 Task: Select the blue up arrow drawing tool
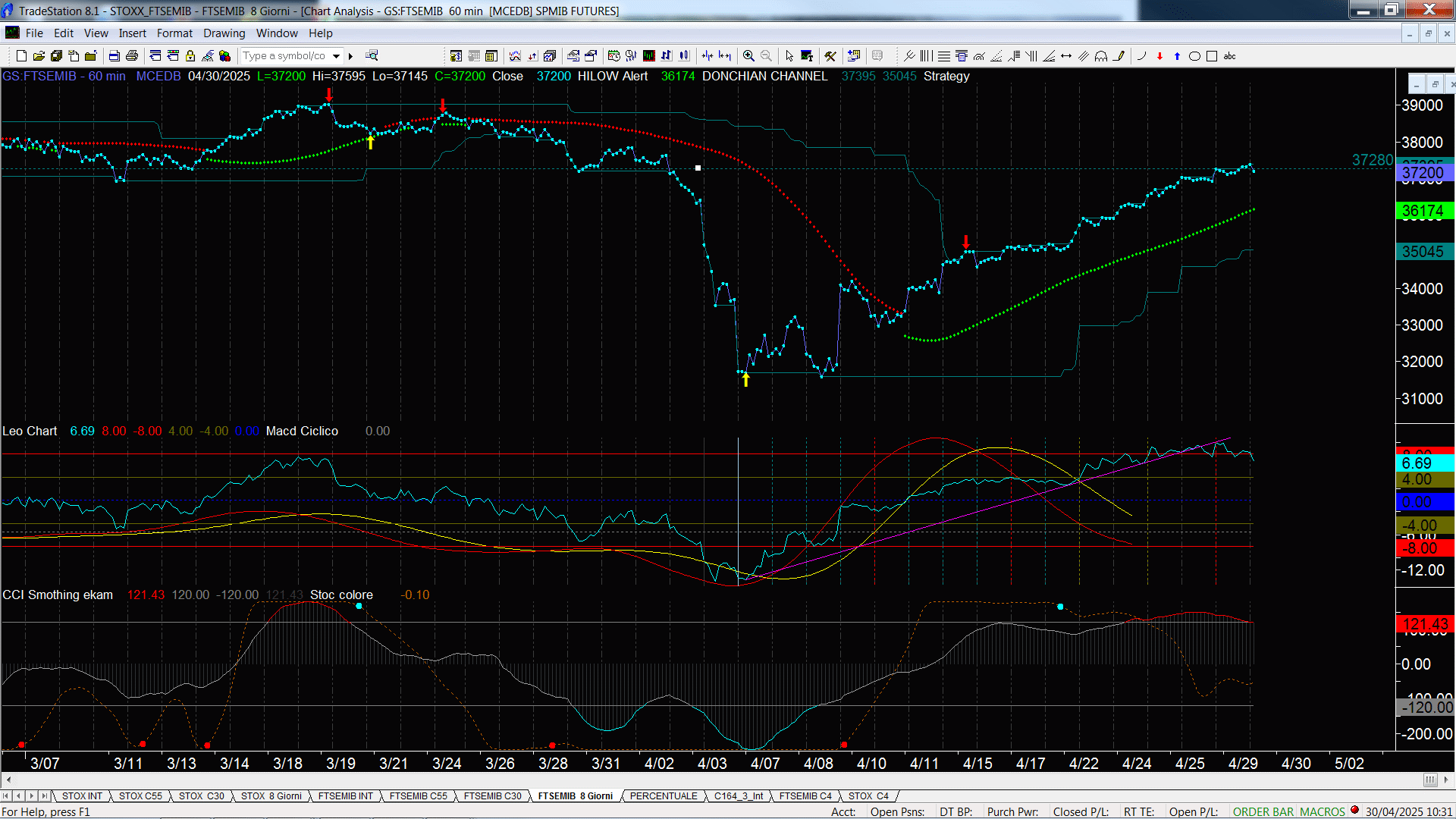click(x=1177, y=55)
